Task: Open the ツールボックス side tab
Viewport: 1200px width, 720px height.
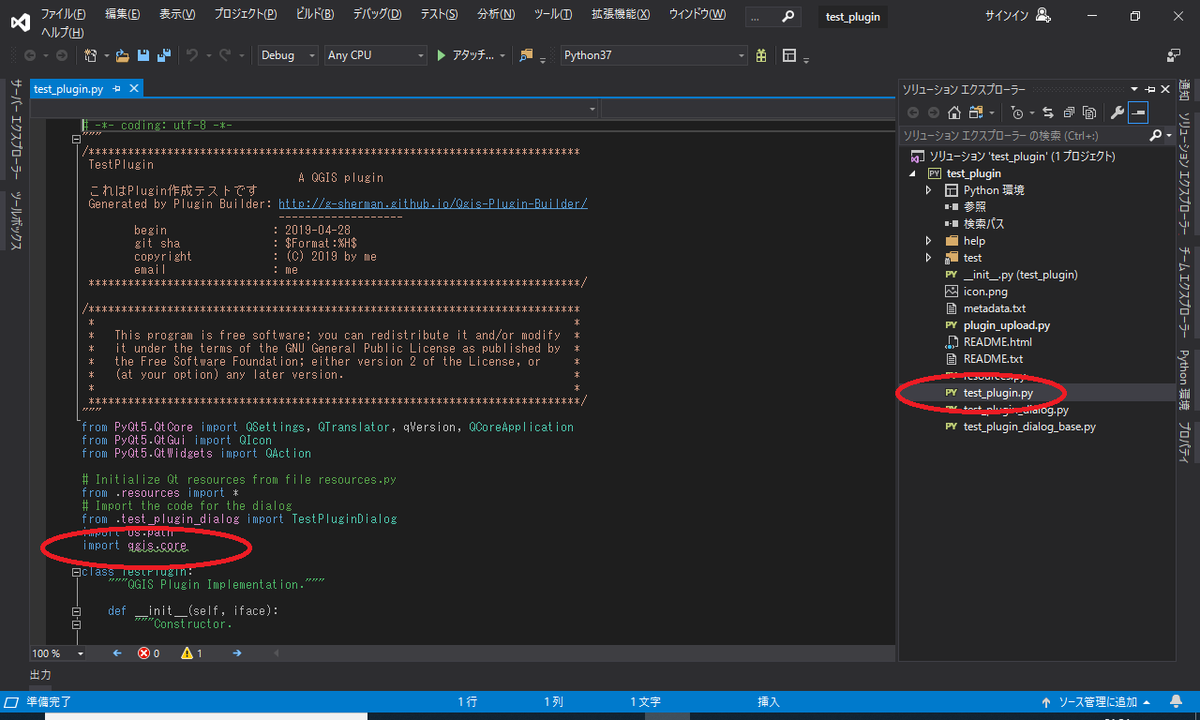Action: pos(16,221)
